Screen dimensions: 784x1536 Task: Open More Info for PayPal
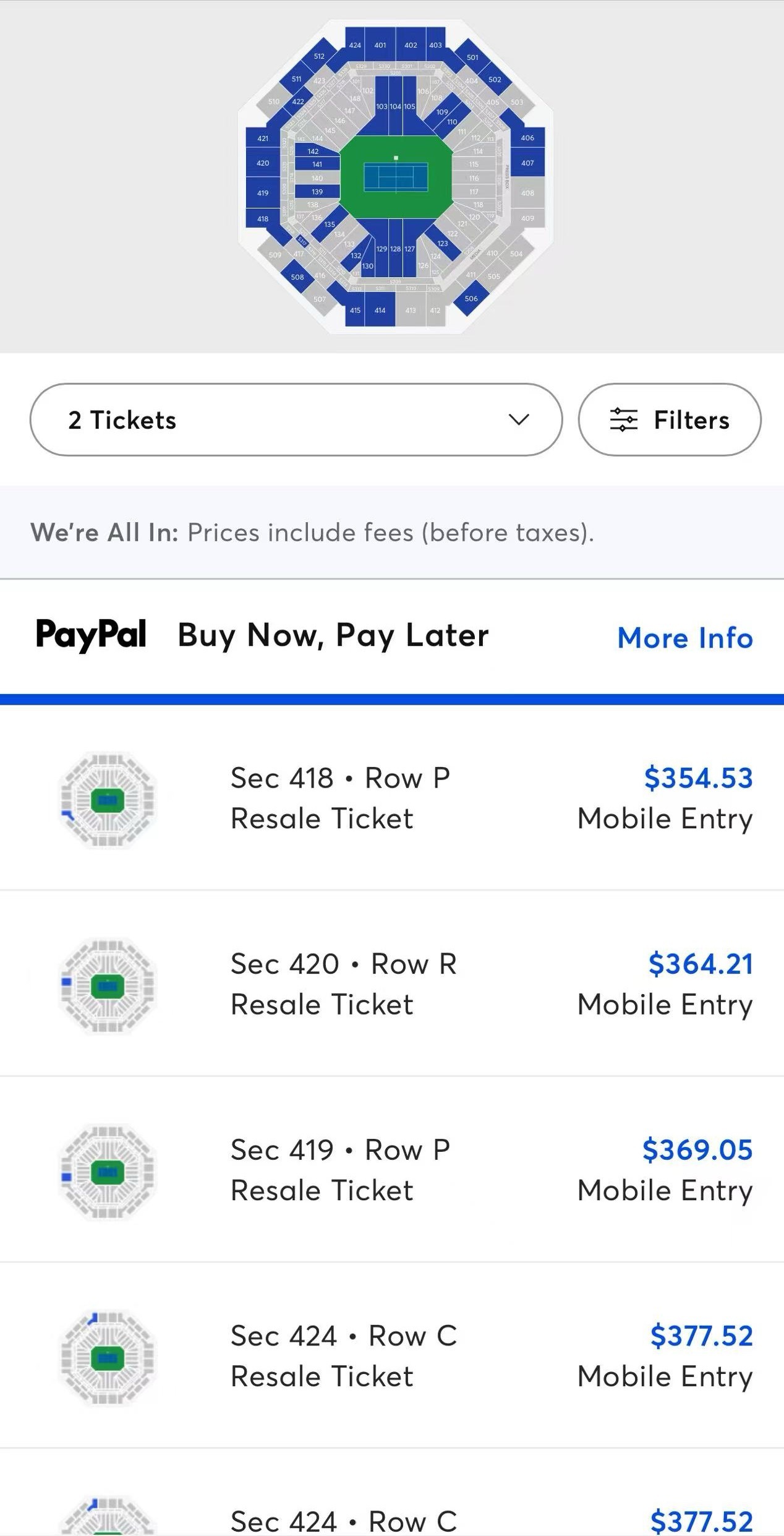(684, 638)
